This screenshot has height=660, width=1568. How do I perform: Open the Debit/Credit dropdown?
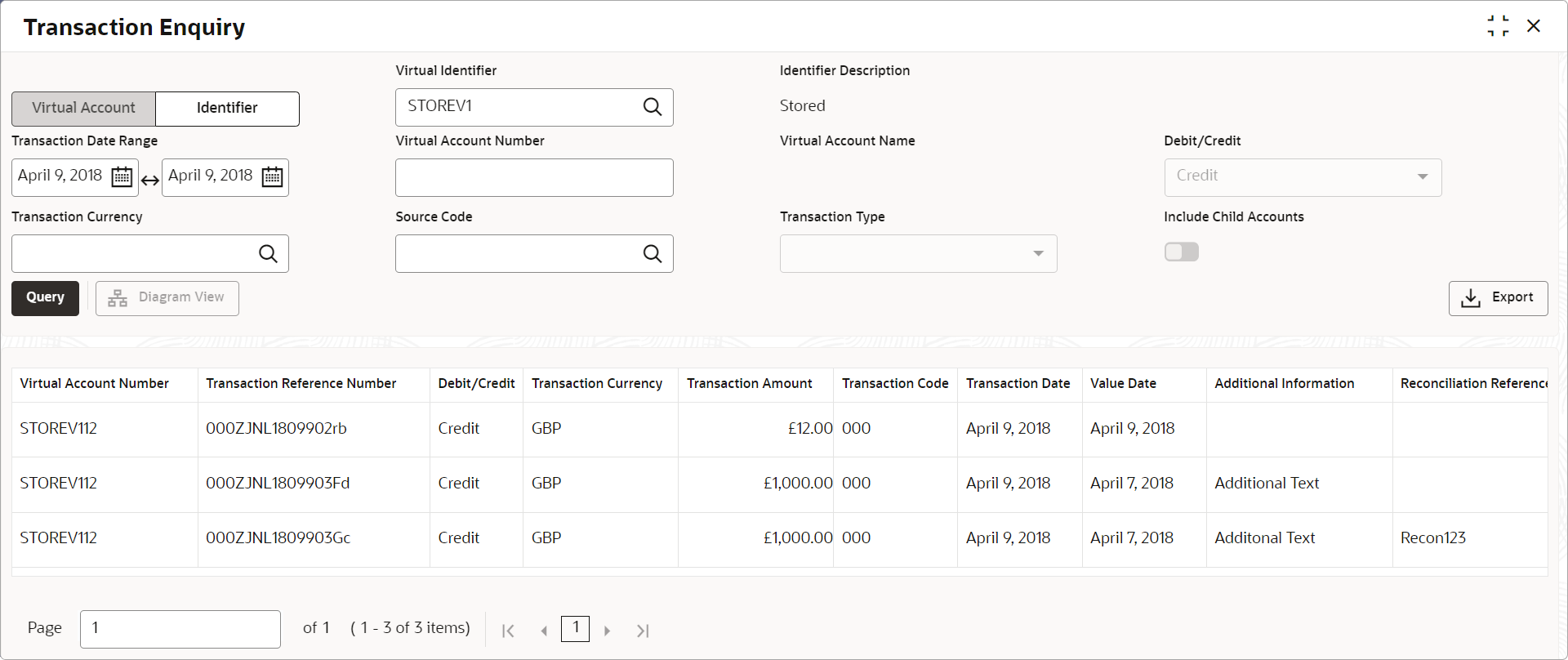(1303, 176)
